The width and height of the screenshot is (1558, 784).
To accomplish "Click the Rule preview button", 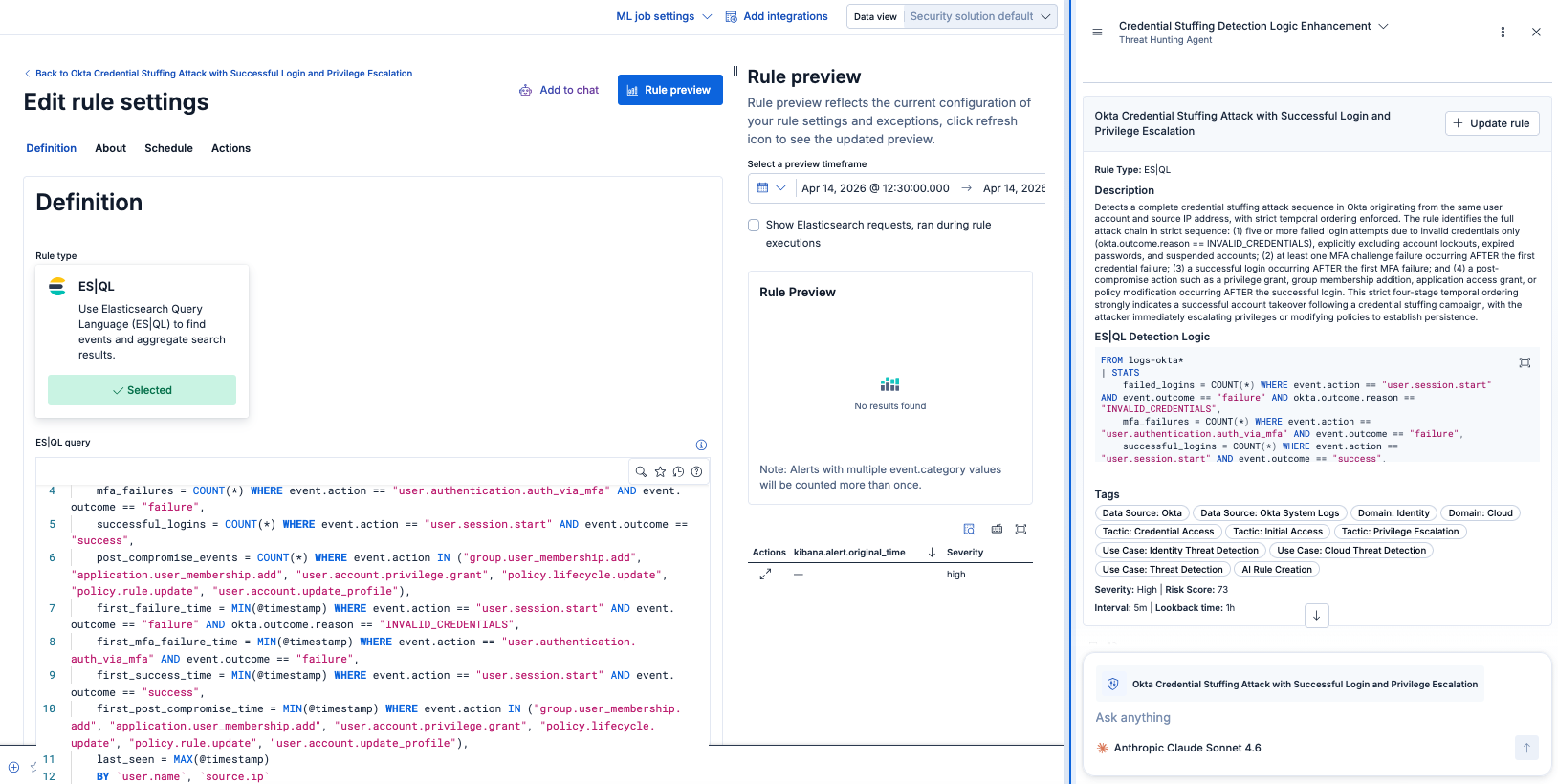I will click(x=669, y=90).
